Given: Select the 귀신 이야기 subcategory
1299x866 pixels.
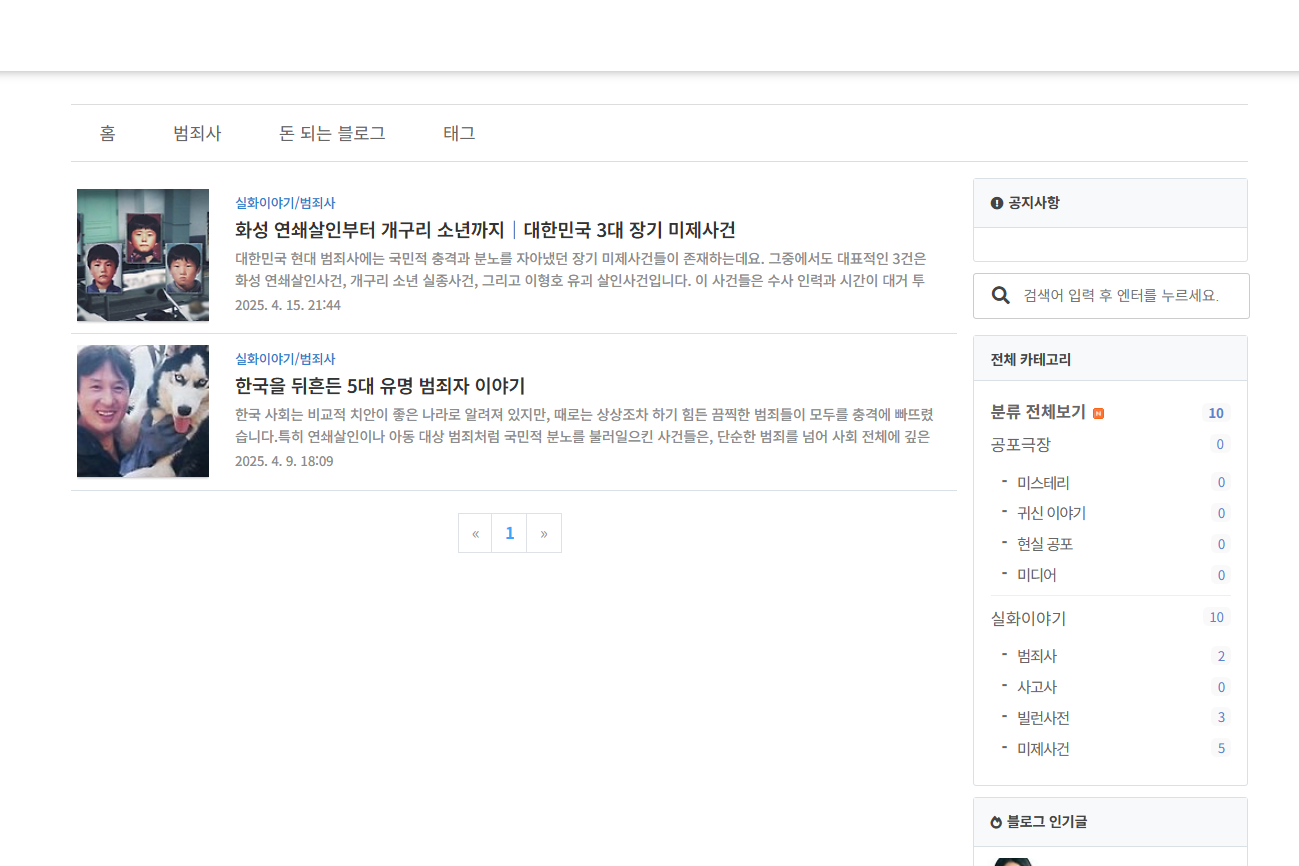Looking at the screenshot, I should point(1051,513).
